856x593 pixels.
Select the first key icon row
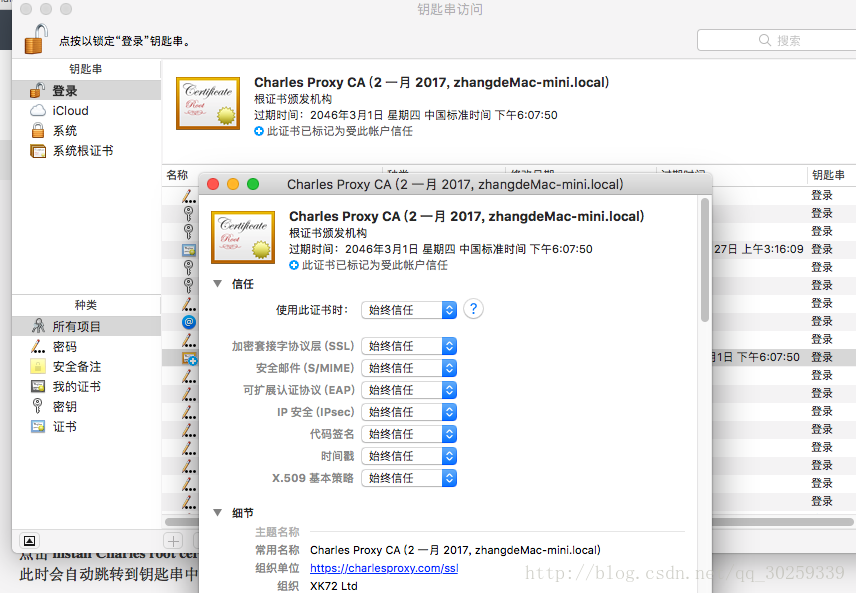188,213
